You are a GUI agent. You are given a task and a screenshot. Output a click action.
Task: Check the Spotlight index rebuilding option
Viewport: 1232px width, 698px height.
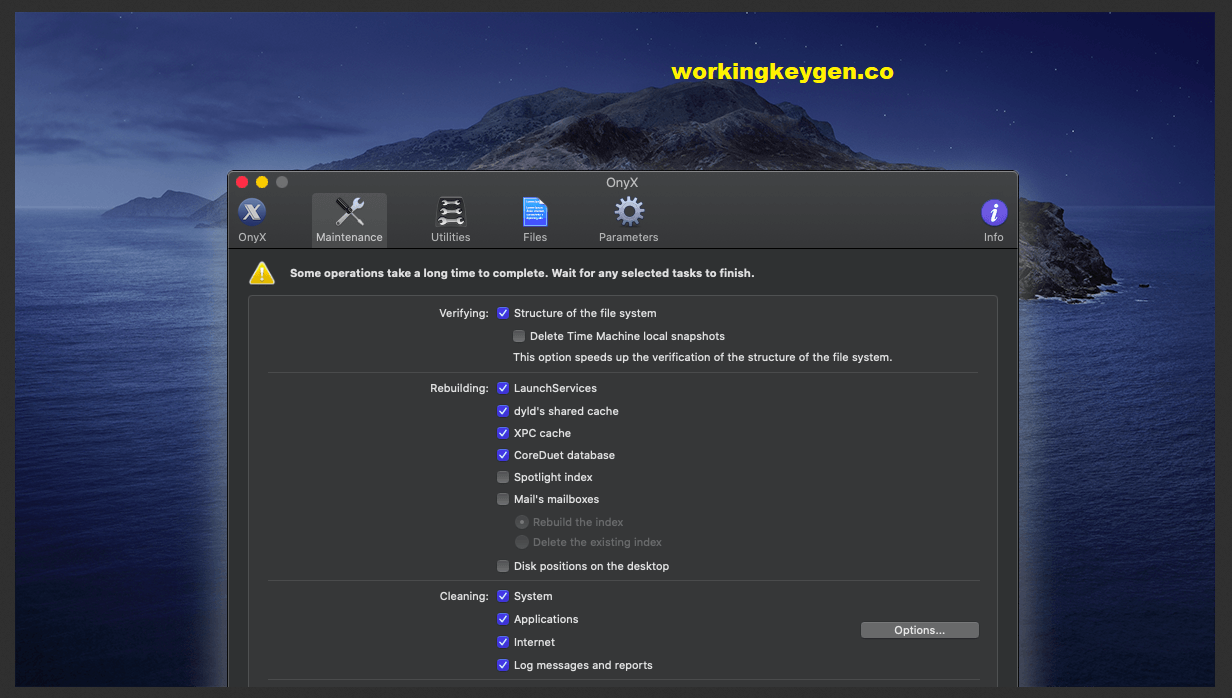[x=503, y=477]
